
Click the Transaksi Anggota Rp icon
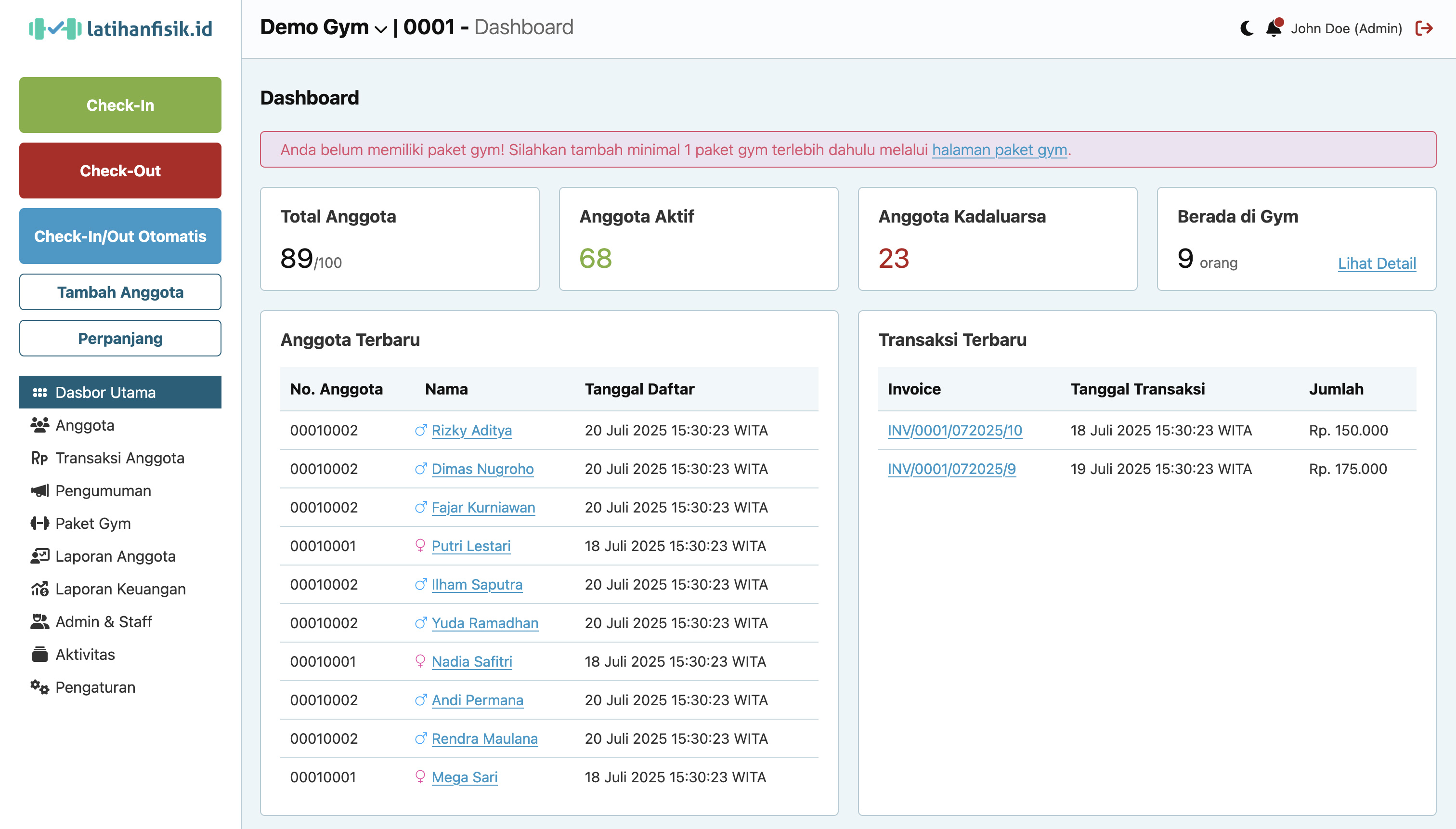coord(39,458)
